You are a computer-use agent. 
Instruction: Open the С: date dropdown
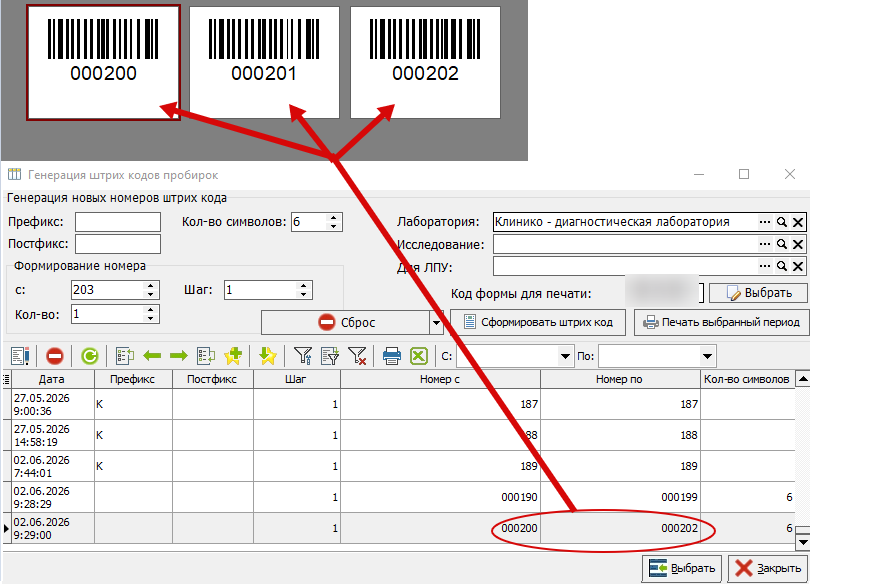[565, 356]
